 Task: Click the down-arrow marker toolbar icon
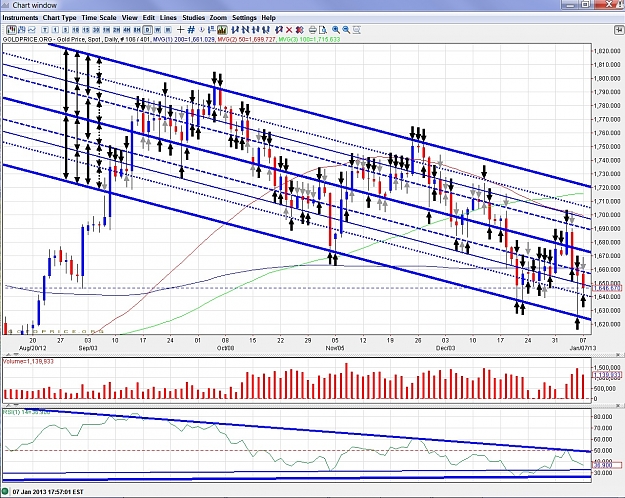coord(202,30)
